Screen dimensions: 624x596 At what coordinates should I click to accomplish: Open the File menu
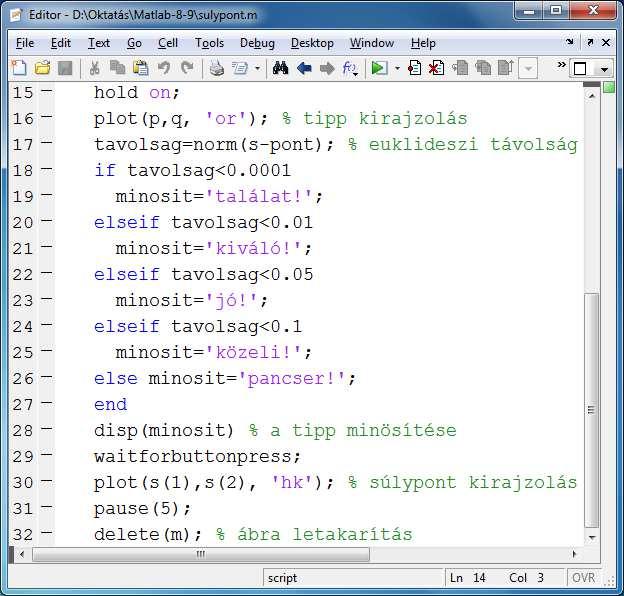tap(25, 43)
